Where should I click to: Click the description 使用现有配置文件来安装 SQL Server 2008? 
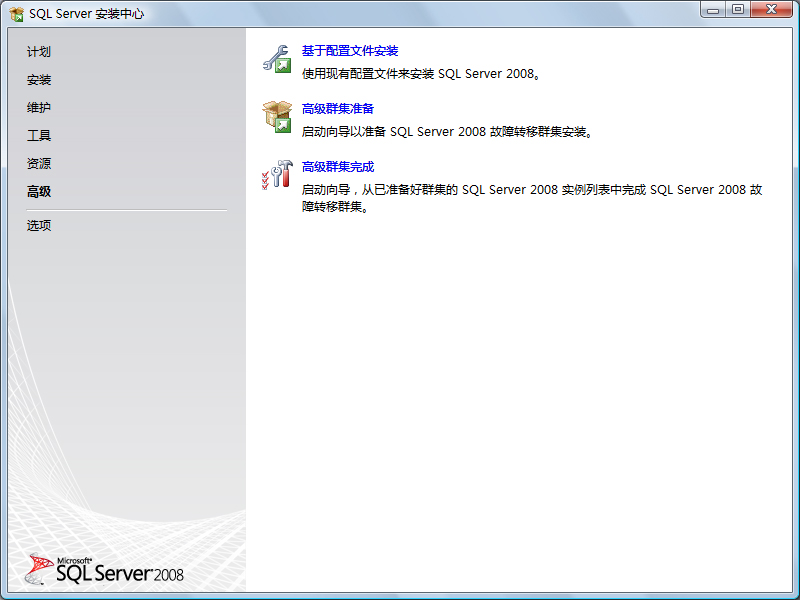[421, 74]
